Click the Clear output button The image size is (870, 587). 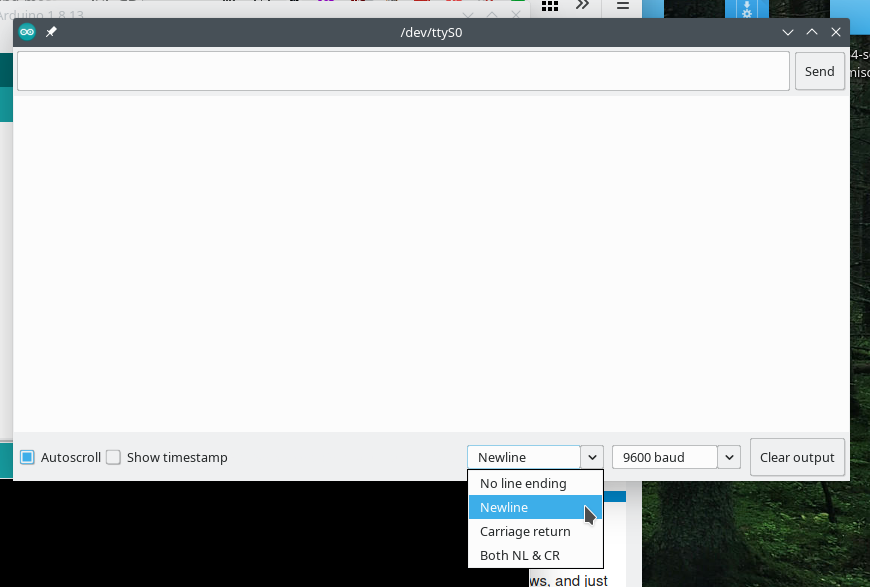click(797, 457)
